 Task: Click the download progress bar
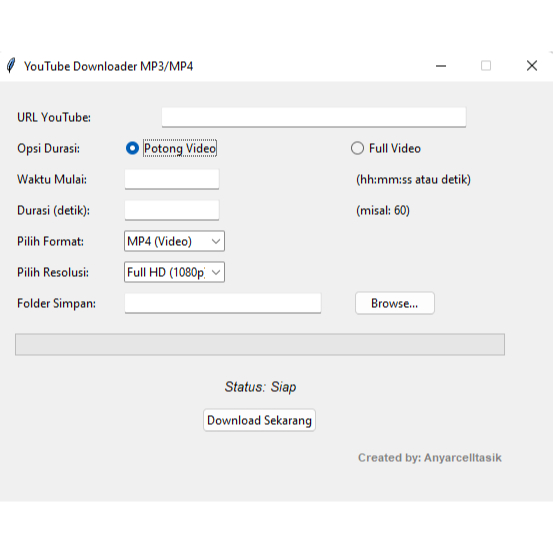[x=260, y=344]
